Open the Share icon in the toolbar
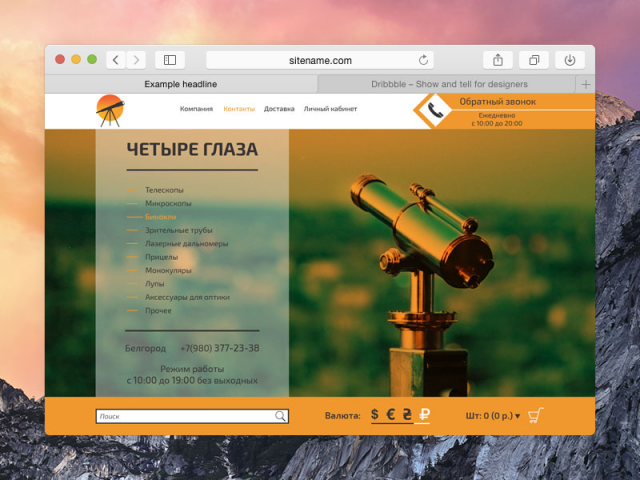The width and height of the screenshot is (640, 480). [498, 60]
